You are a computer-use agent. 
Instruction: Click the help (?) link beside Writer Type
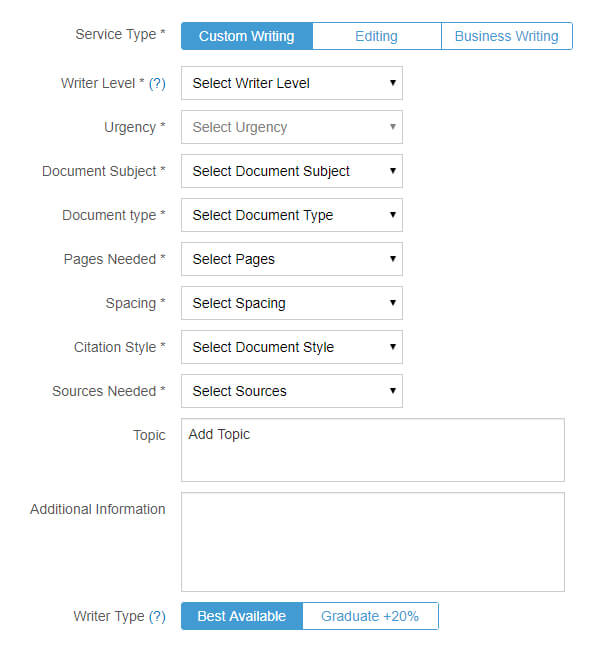click(157, 616)
